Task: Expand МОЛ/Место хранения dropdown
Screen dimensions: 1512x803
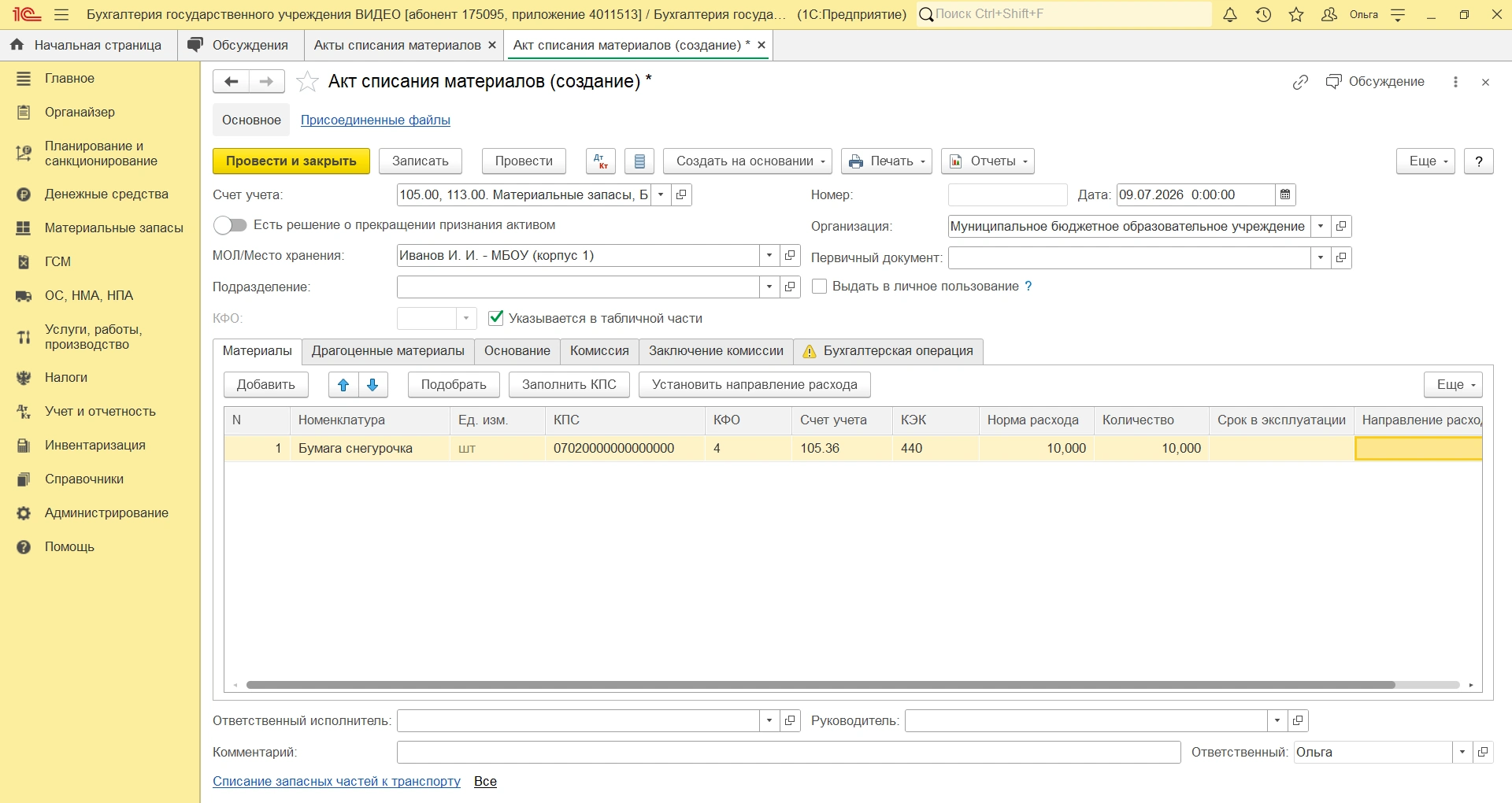Action: coord(769,255)
